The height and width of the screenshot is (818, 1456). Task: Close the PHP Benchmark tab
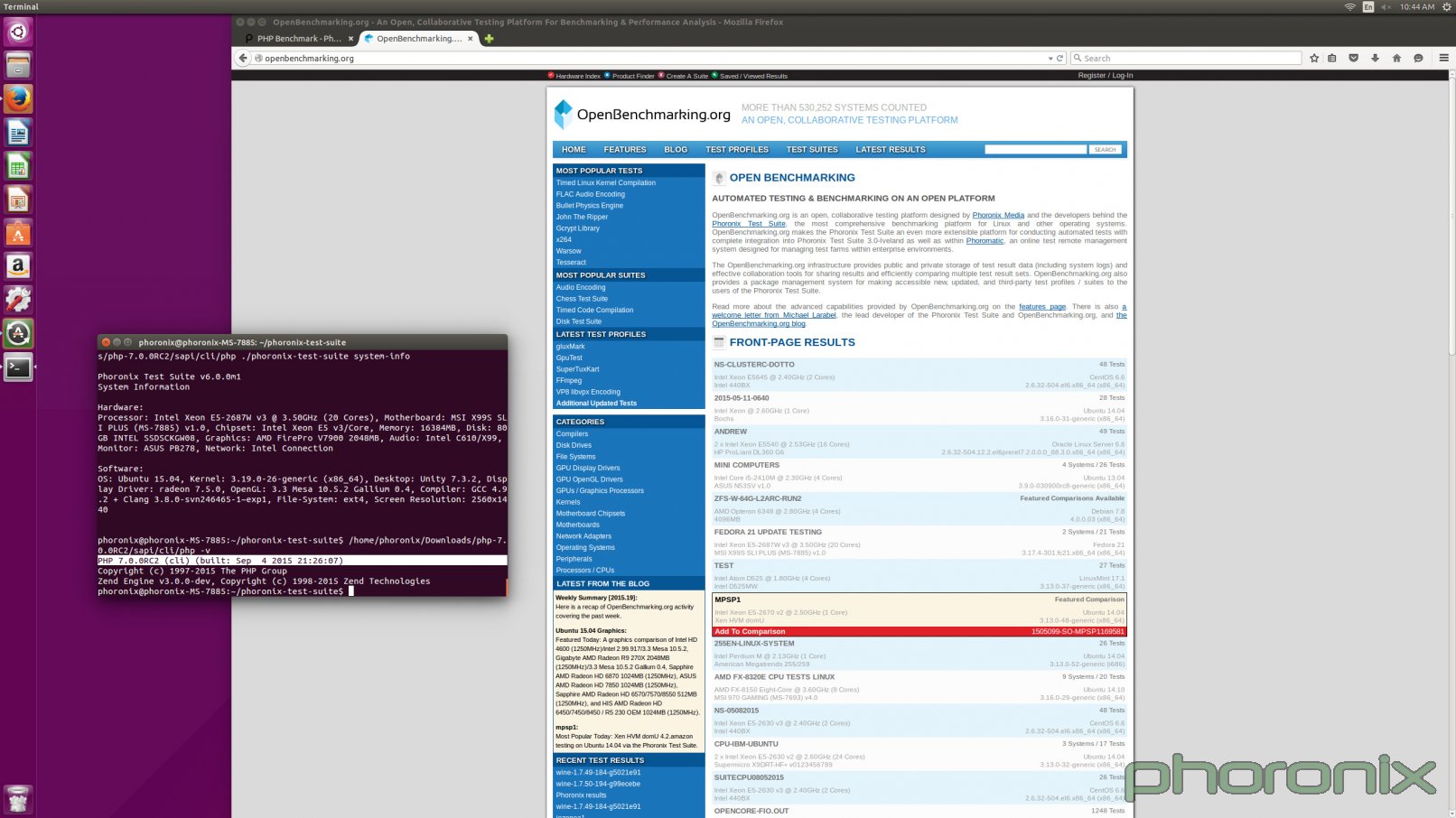tap(350, 39)
